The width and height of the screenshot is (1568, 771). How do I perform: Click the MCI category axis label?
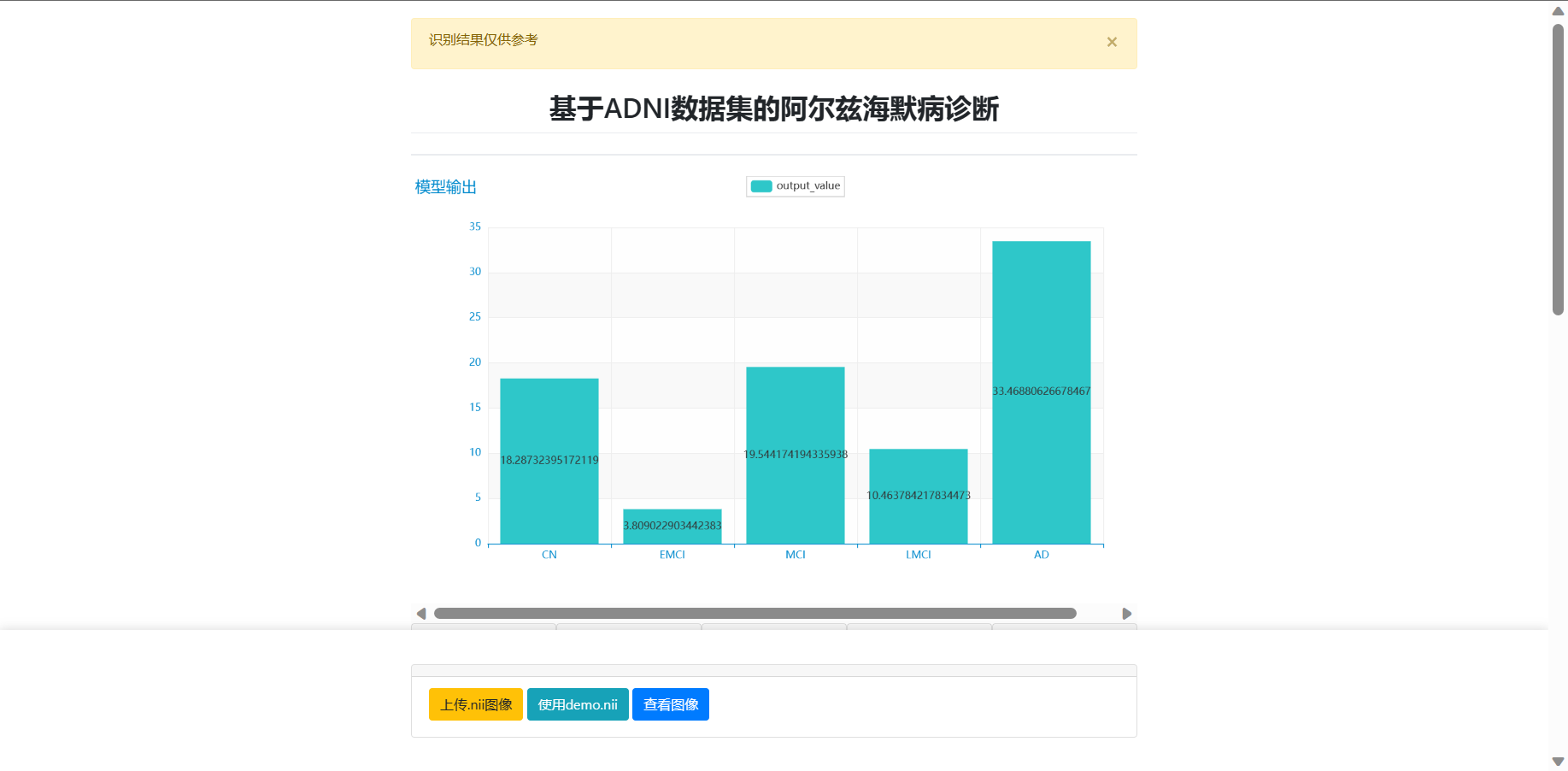[795, 554]
